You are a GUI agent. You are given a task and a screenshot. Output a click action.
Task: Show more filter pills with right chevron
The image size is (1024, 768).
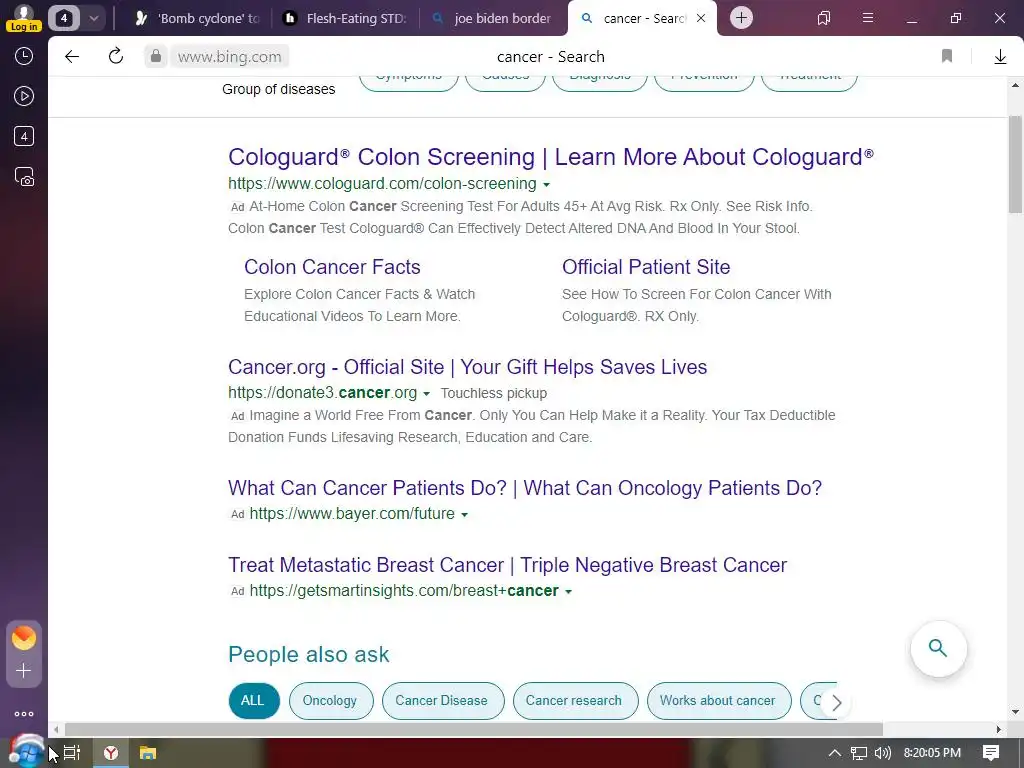[837, 703]
